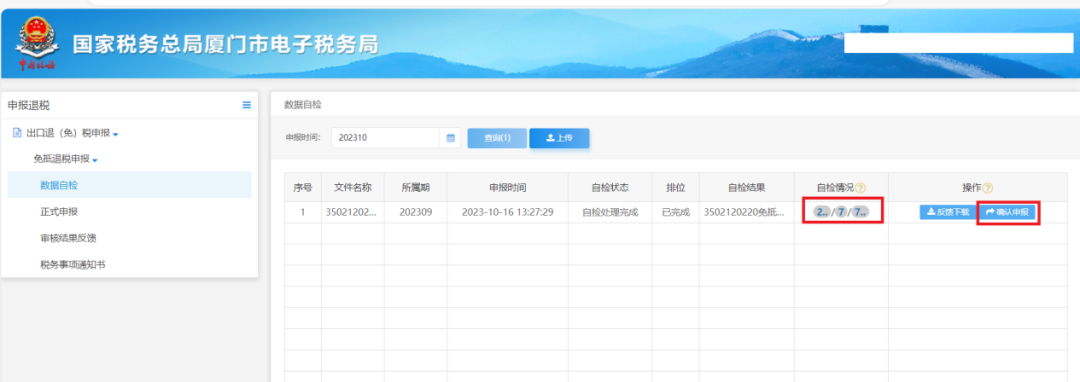Click the 自检结果 column header

tap(747, 187)
